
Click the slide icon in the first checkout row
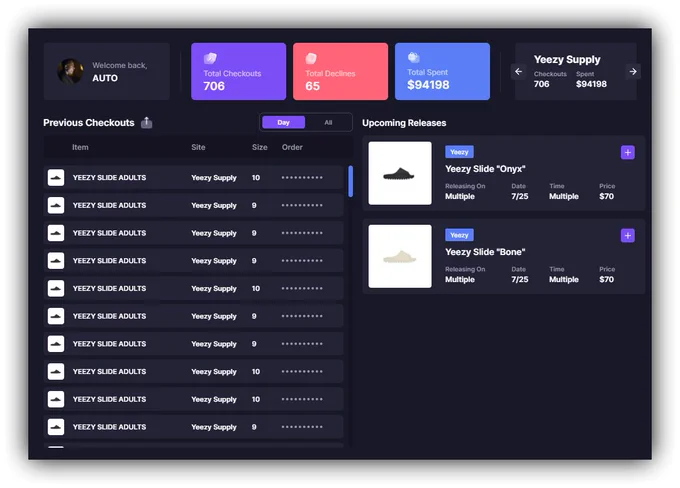coord(56,177)
